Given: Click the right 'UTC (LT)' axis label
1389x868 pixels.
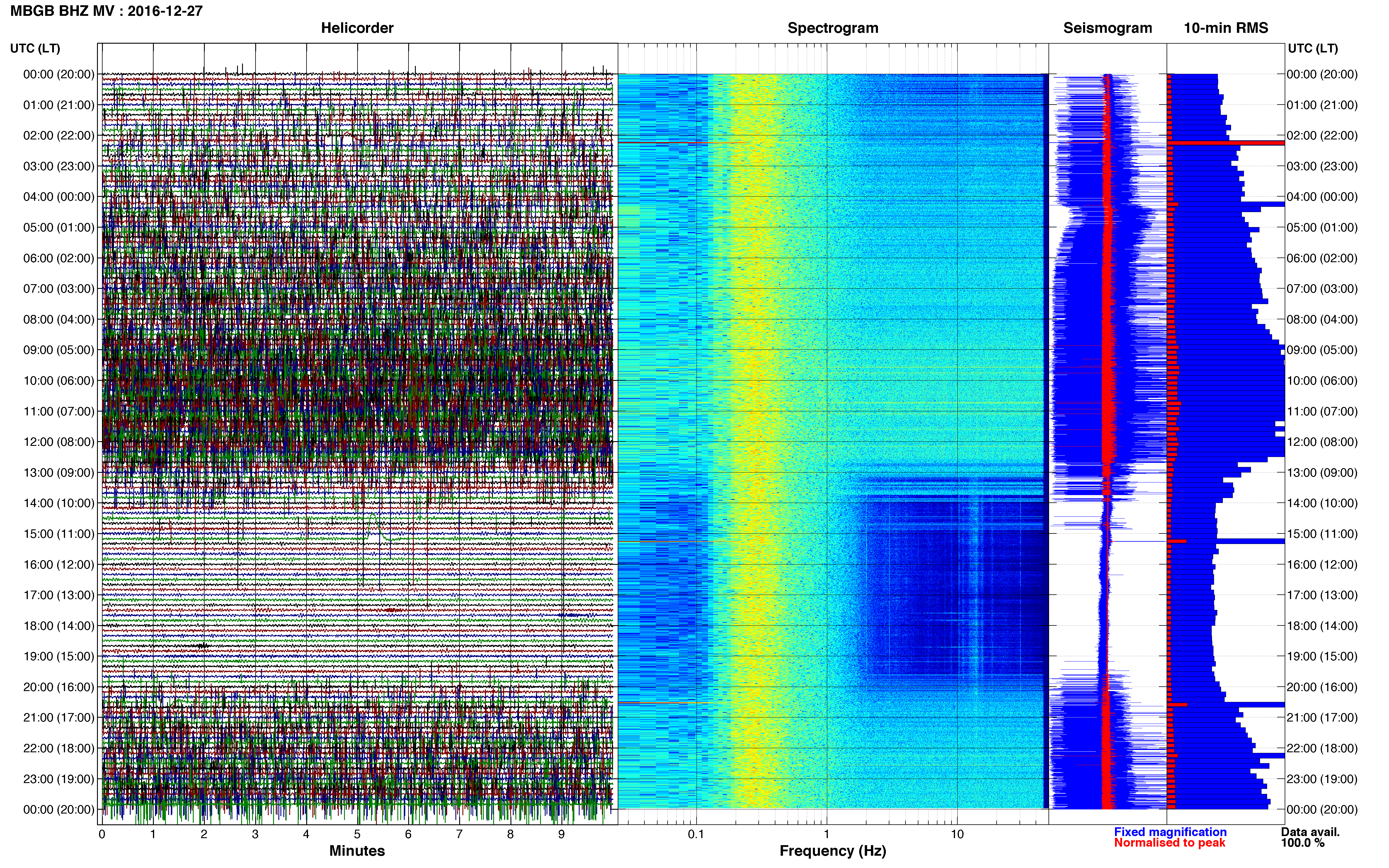Looking at the screenshot, I should coord(1313,48).
